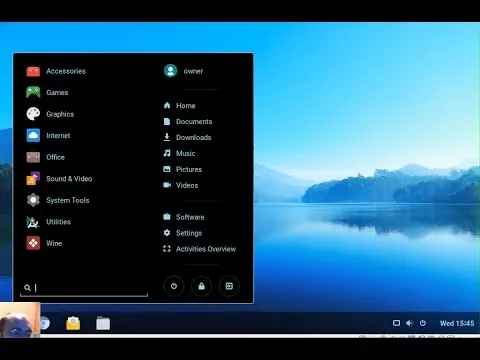
Task: Launch Software from the menu
Action: coord(190,217)
